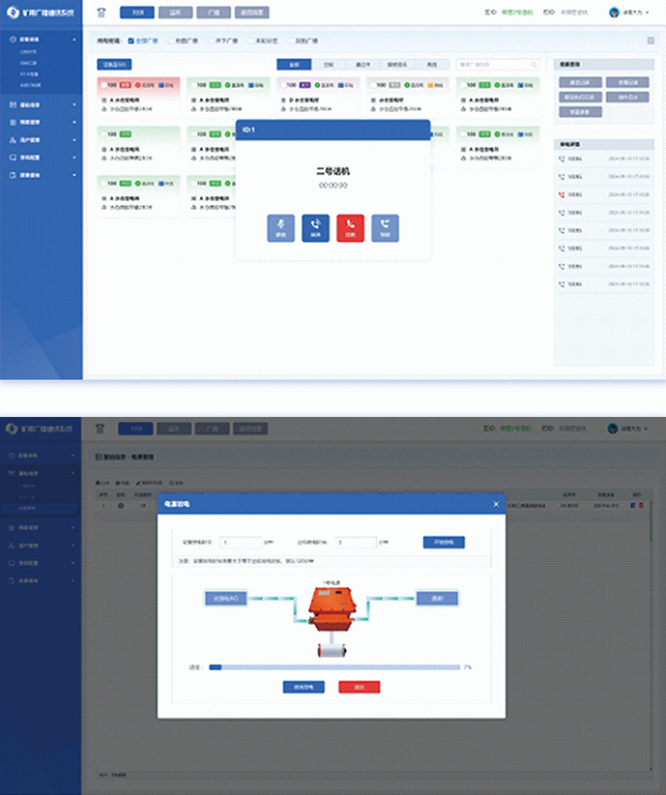Open the user avatar dropdown in the undimmed header

(x=628, y=13)
